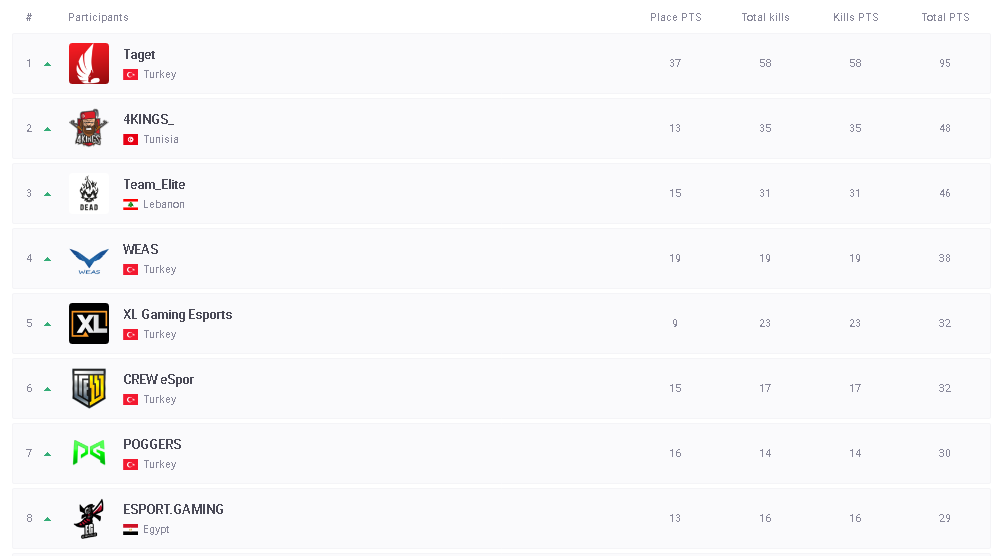Click the XL Gaming Esports logo
Image resolution: width=1005 pixels, height=556 pixels.
pos(89,324)
